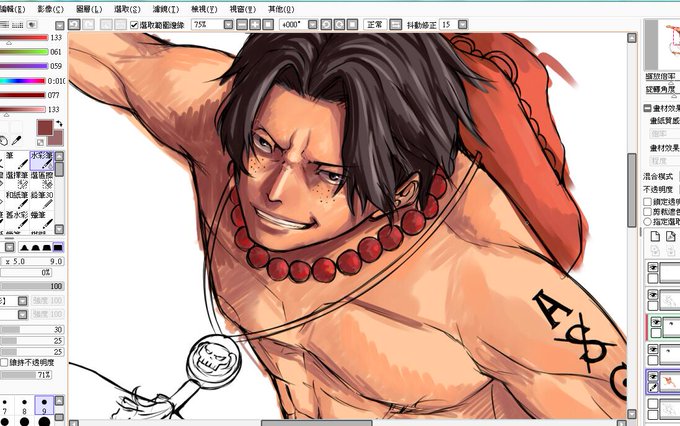Open the stabilizer value 15 dropdown
The width and height of the screenshot is (680, 426).
point(463,25)
